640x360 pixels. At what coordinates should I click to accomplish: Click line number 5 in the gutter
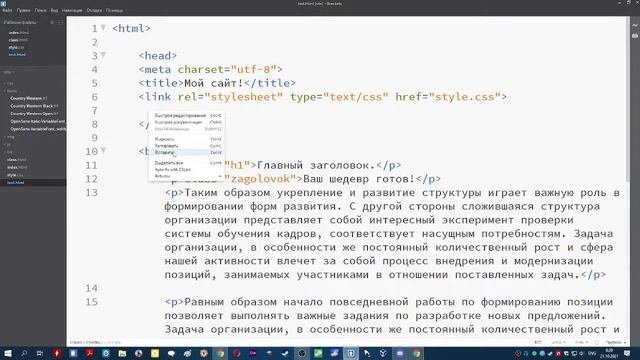[x=95, y=83]
